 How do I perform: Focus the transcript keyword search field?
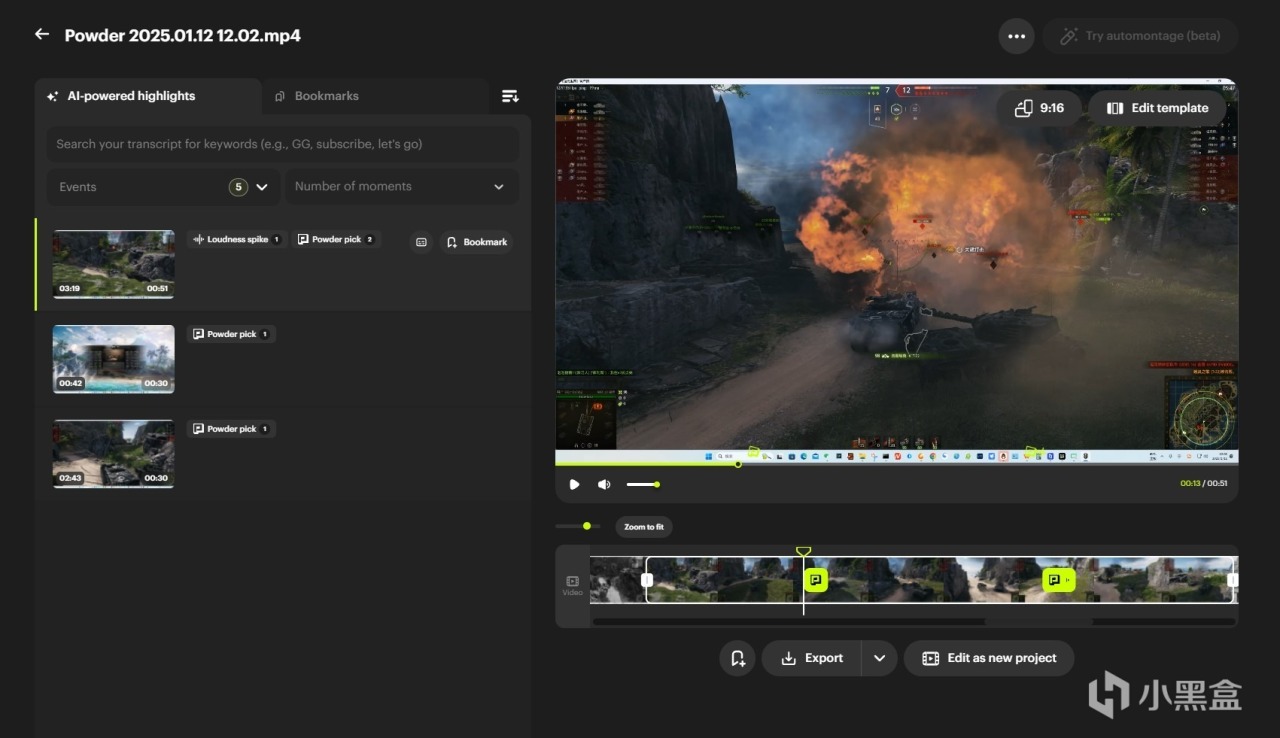(x=282, y=144)
